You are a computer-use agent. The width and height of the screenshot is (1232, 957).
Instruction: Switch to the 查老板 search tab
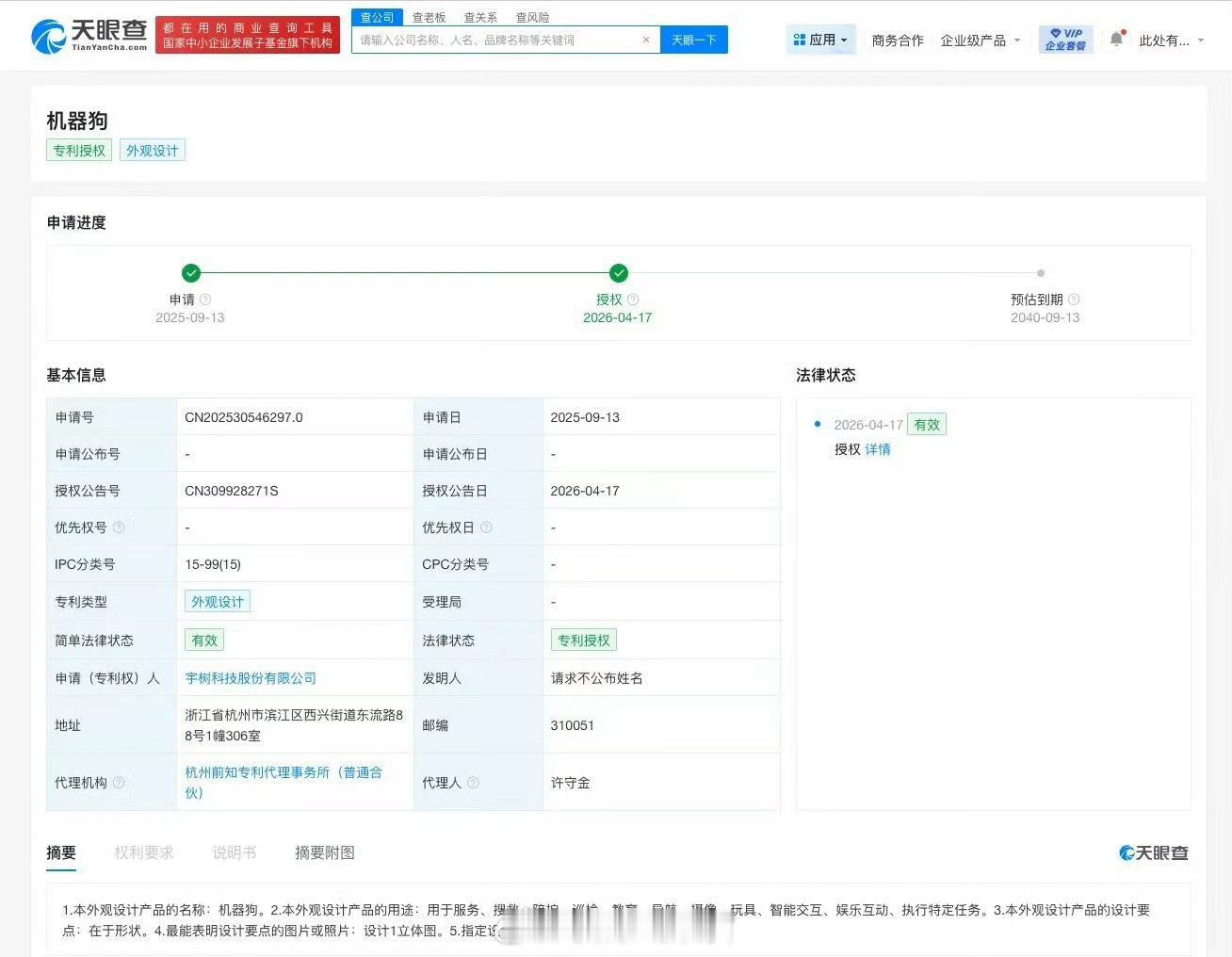click(429, 17)
